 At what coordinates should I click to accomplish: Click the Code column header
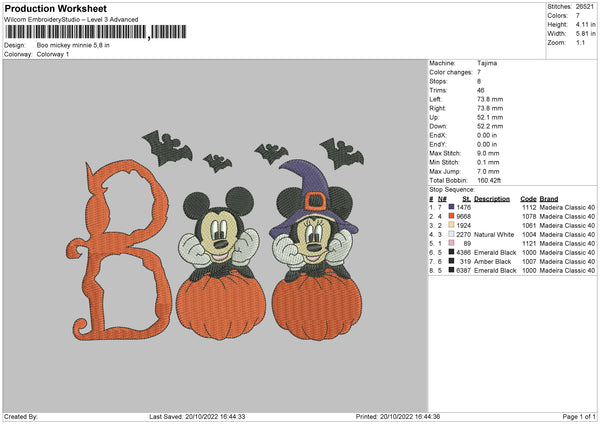(528, 198)
